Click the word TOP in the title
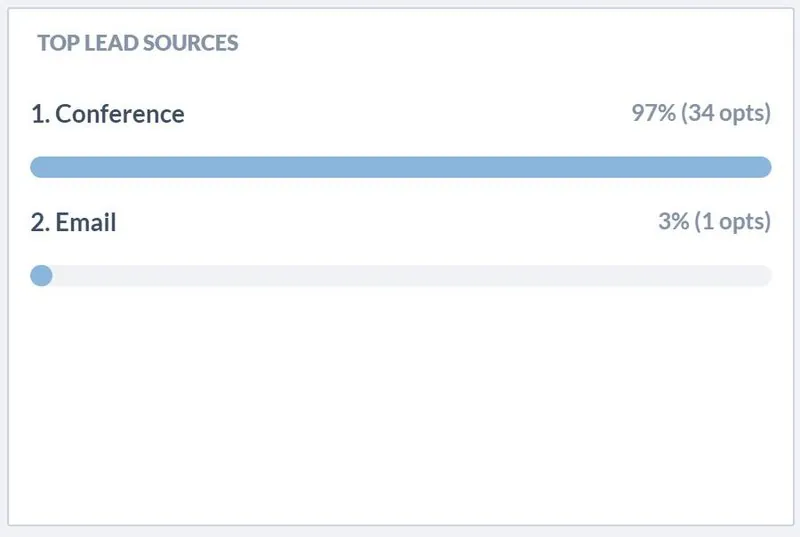Screen dimensions: 800x537 [58, 43]
